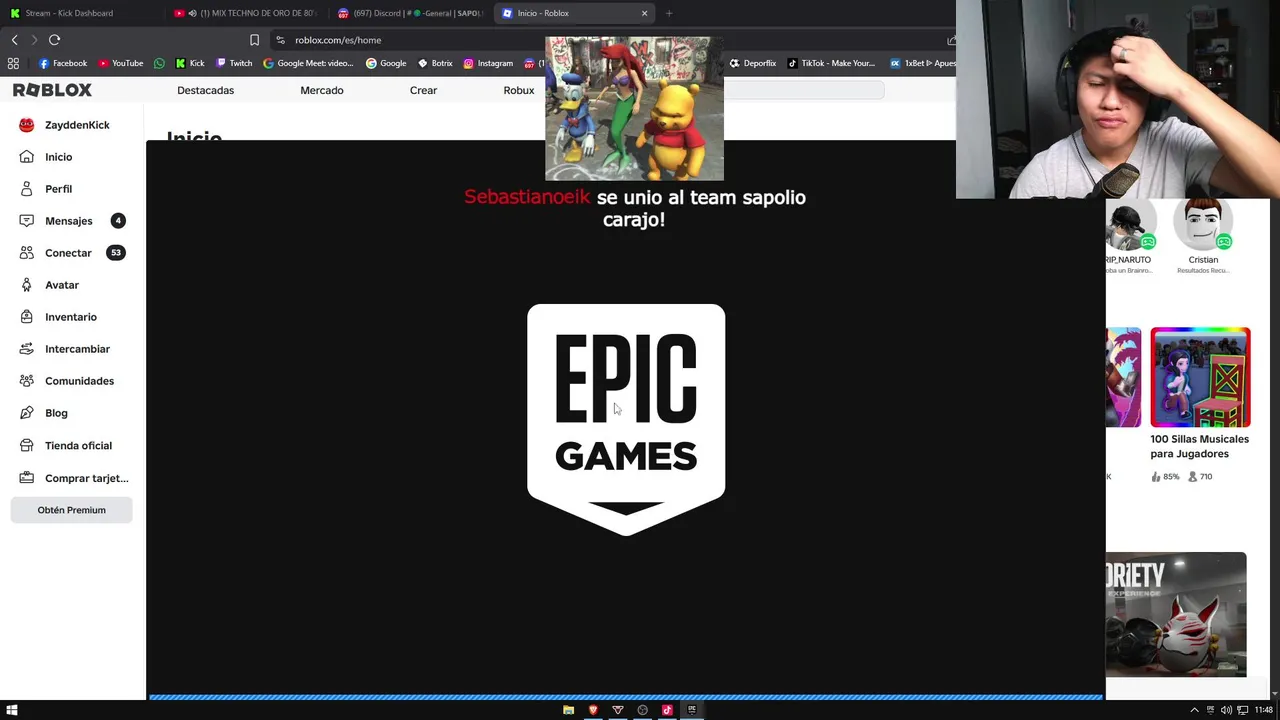Open the Botrix bookmark
The width and height of the screenshot is (1280, 720).
click(x=435, y=63)
